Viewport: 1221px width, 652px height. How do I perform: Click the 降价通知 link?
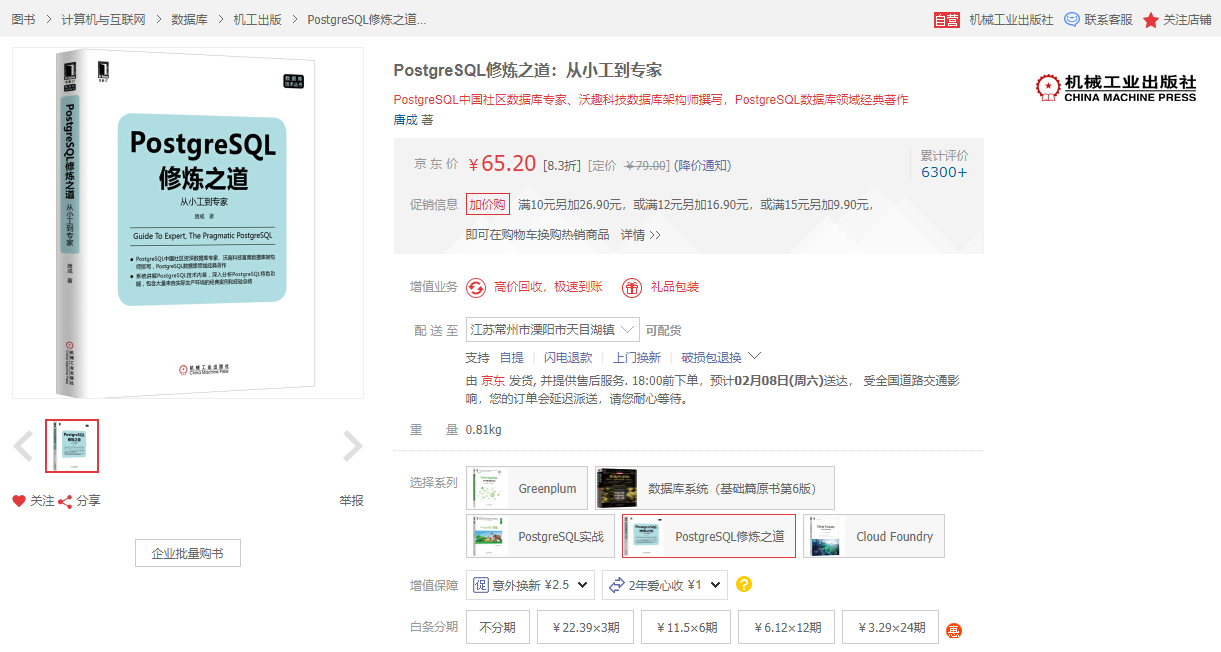coord(703,166)
